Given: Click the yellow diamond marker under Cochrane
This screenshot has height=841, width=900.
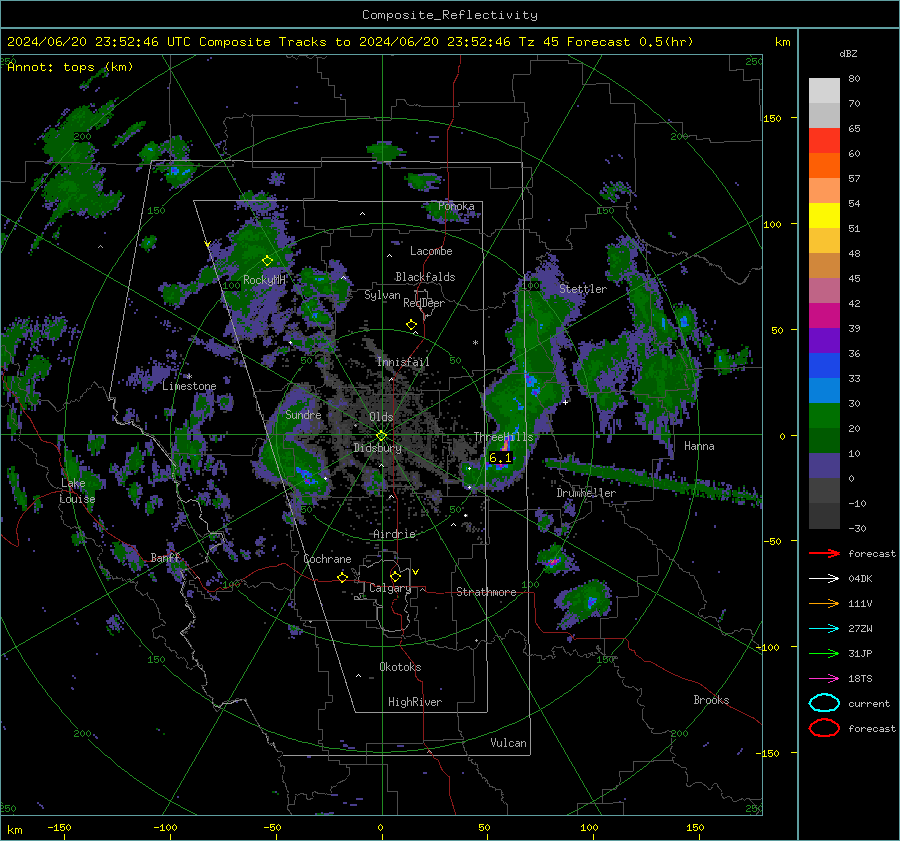Looking at the screenshot, I should coord(342,577).
